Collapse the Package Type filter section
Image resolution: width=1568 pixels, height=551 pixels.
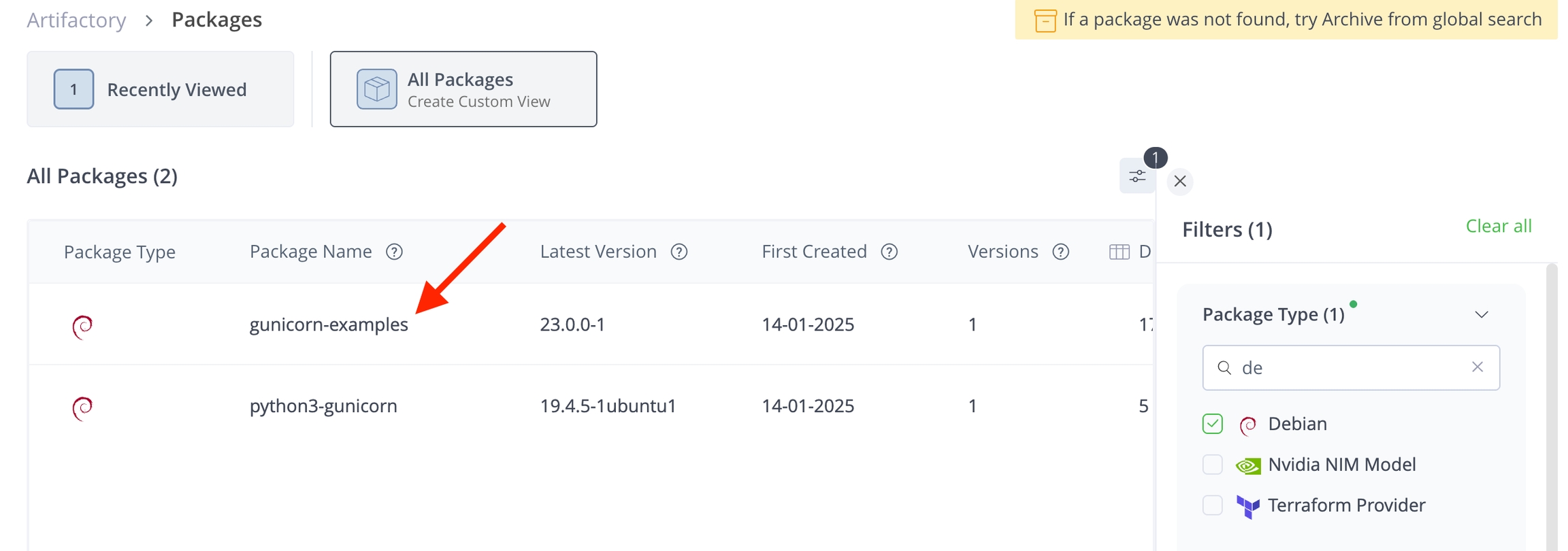(1481, 314)
